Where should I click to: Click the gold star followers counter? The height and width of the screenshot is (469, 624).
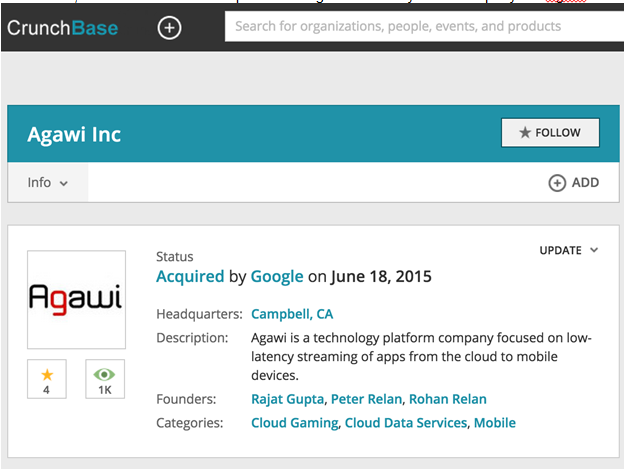tap(47, 379)
